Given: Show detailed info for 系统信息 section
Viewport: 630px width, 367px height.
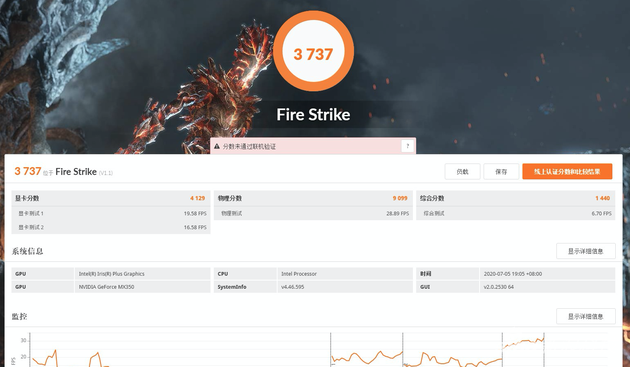Looking at the screenshot, I should pos(585,251).
